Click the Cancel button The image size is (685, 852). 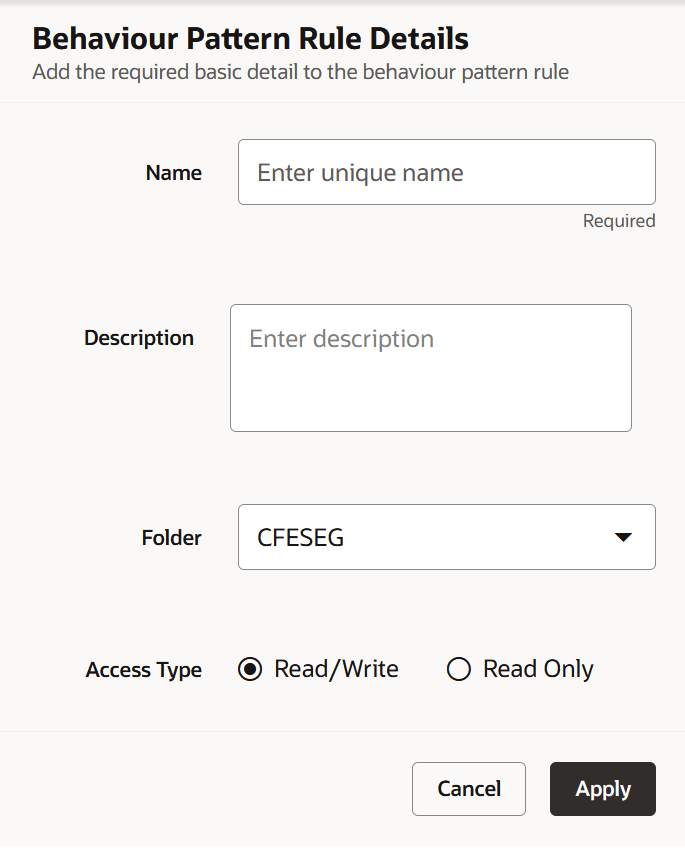(x=468, y=789)
